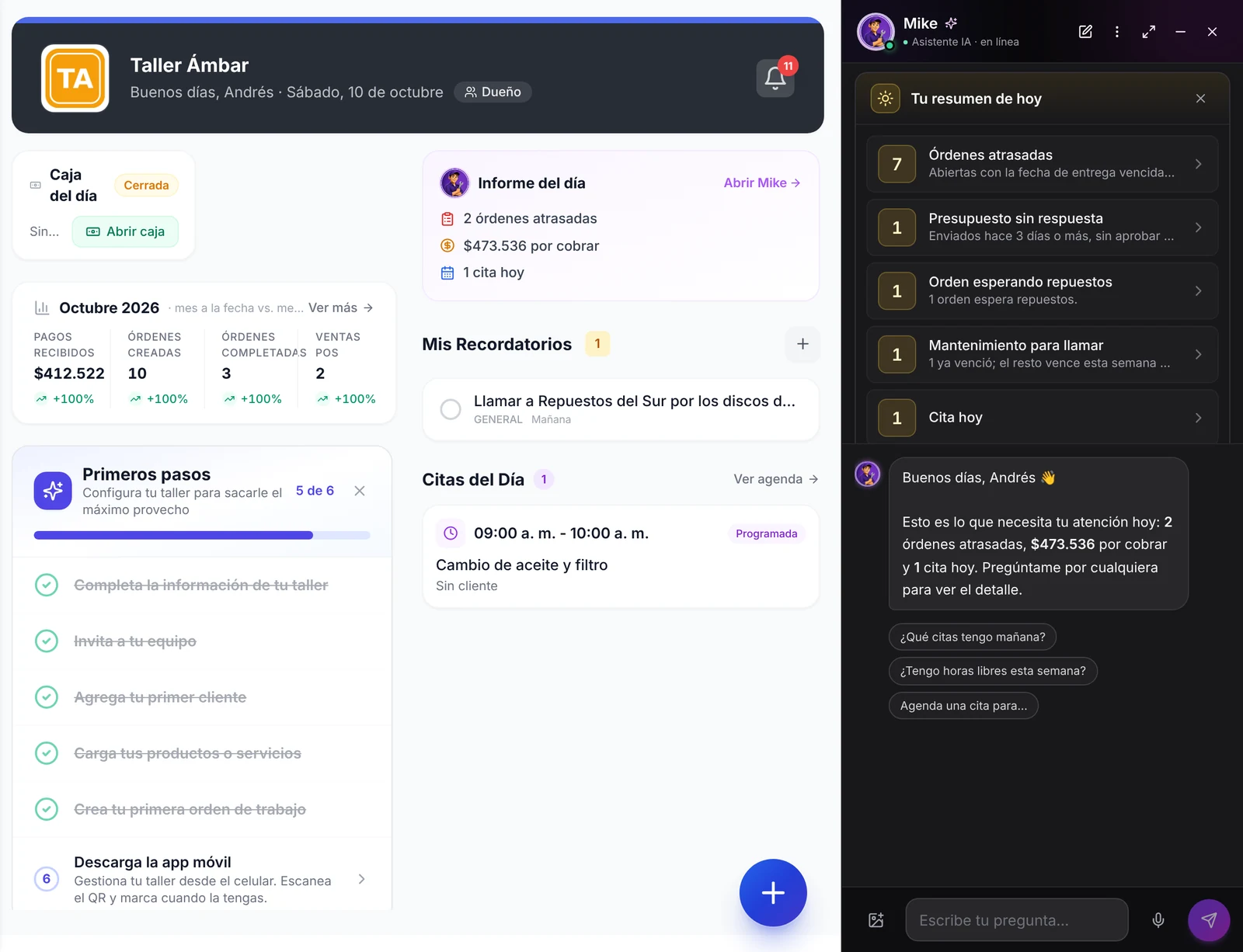Expand the Presupuesto sin respuesta row
Viewport: 1243px width, 952px height.
pos(1042,228)
